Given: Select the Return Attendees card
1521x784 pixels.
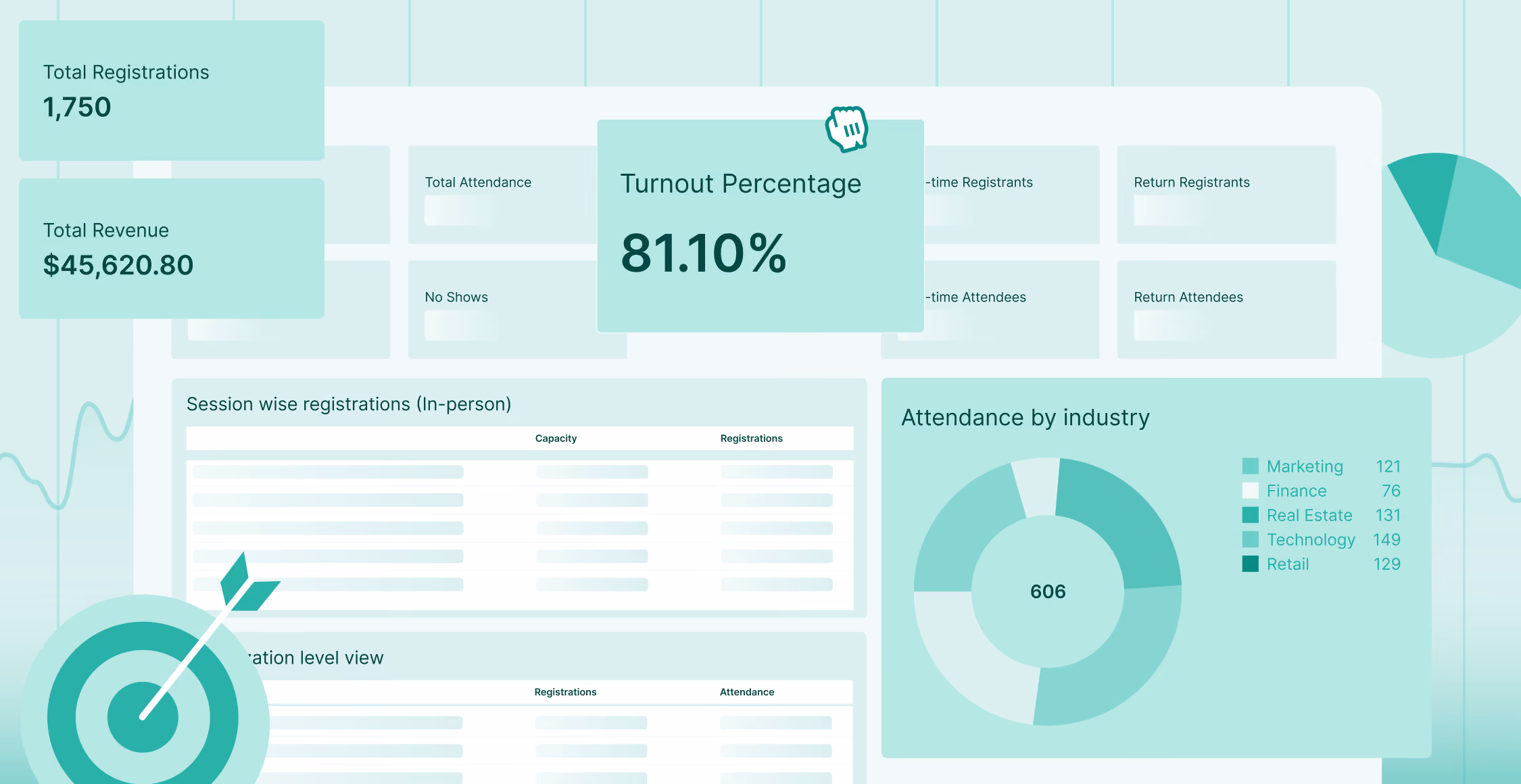Looking at the screenshot, I should point(1226,310).
